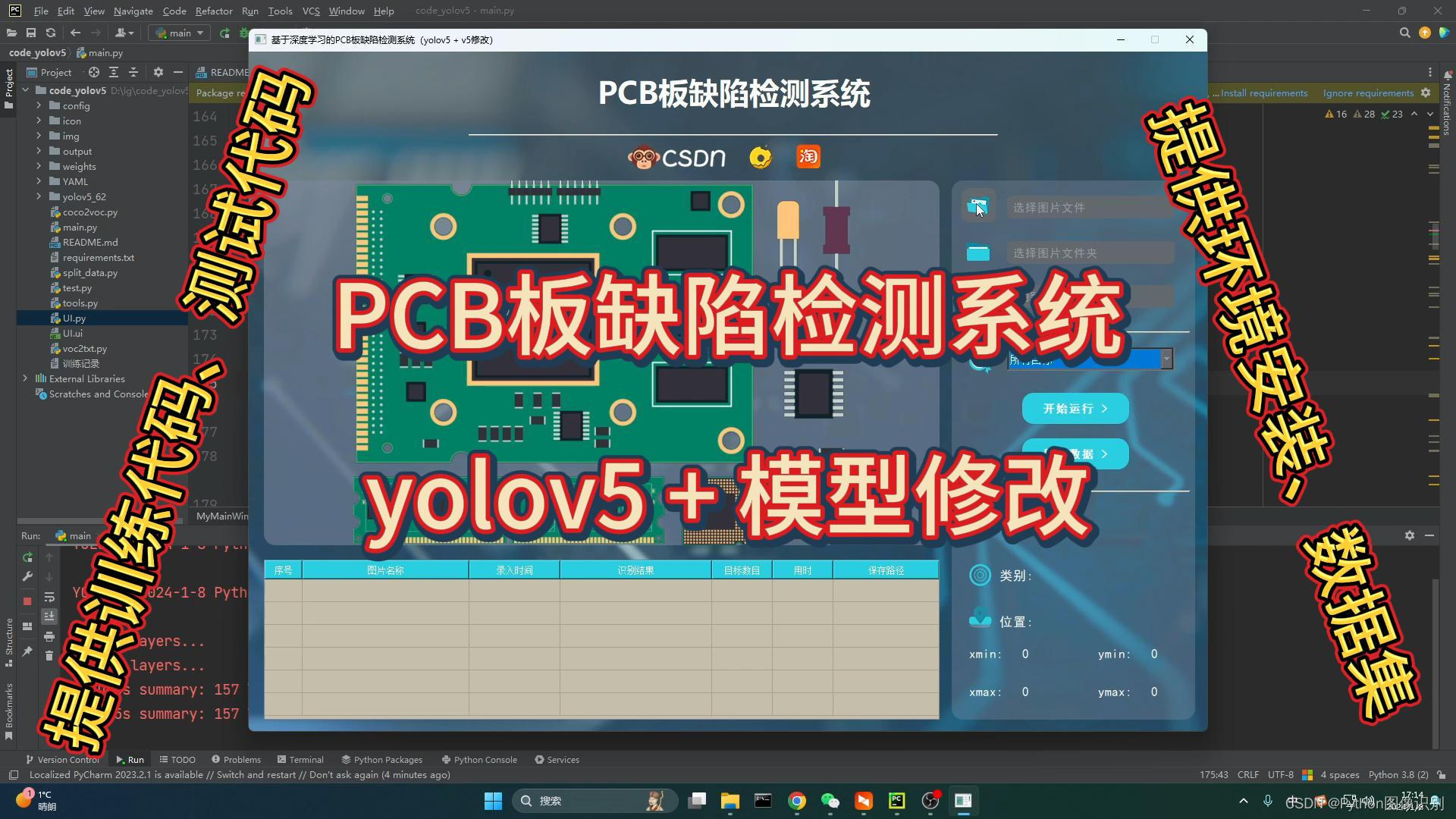Viewport: 1456px width, 819px height.
Task: Click the camera/image select icon
Action: (x=979, y=207)
